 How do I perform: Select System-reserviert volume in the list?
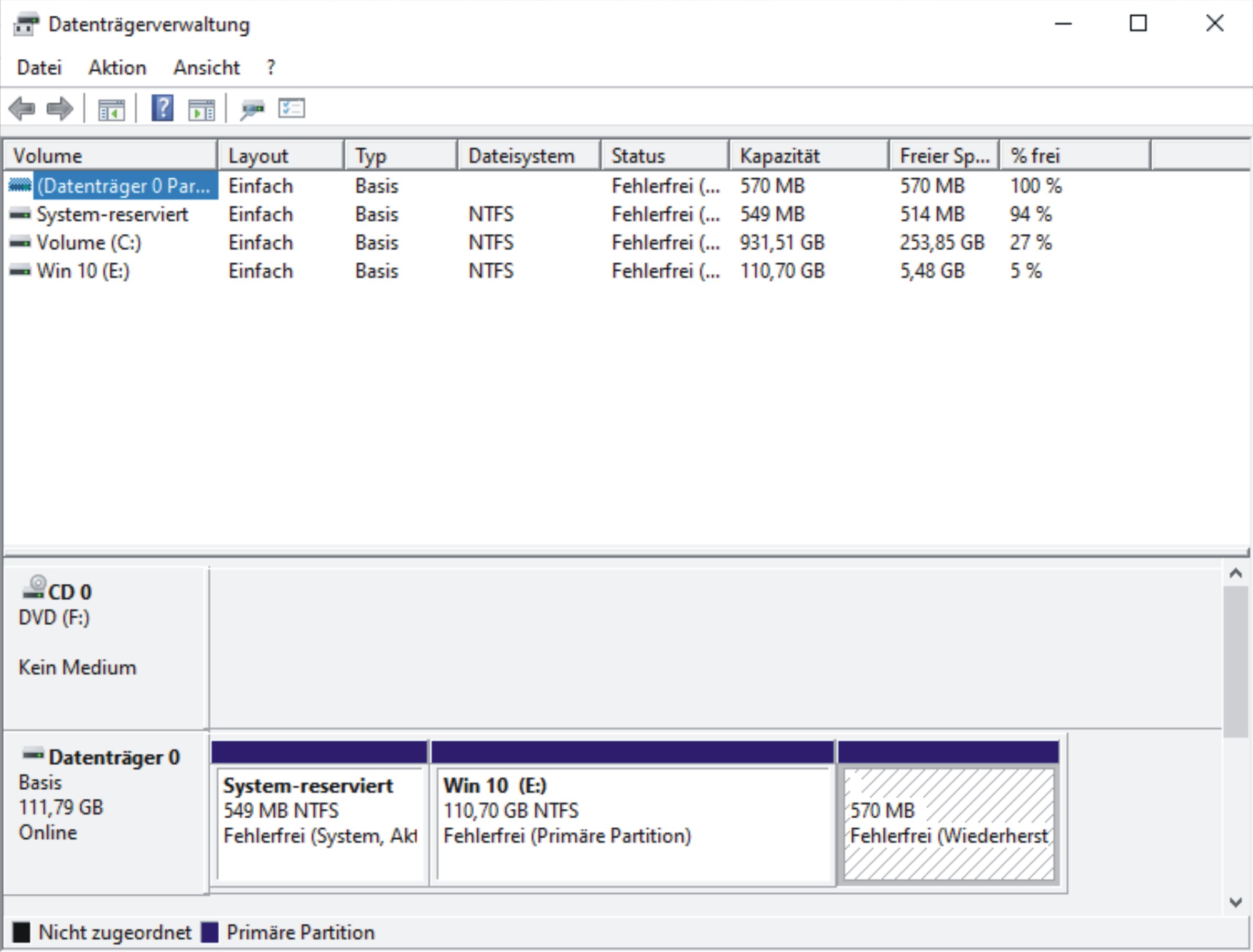click(112, 214)
